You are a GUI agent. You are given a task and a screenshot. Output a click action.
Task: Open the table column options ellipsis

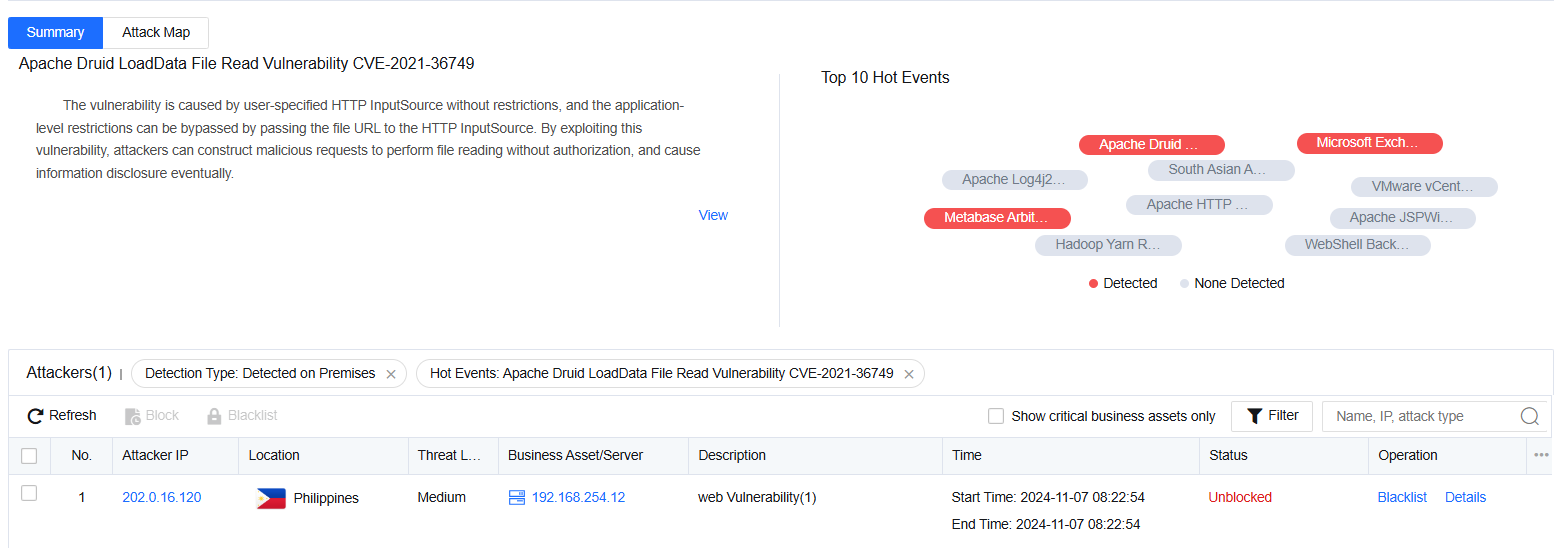[1541, 455]
